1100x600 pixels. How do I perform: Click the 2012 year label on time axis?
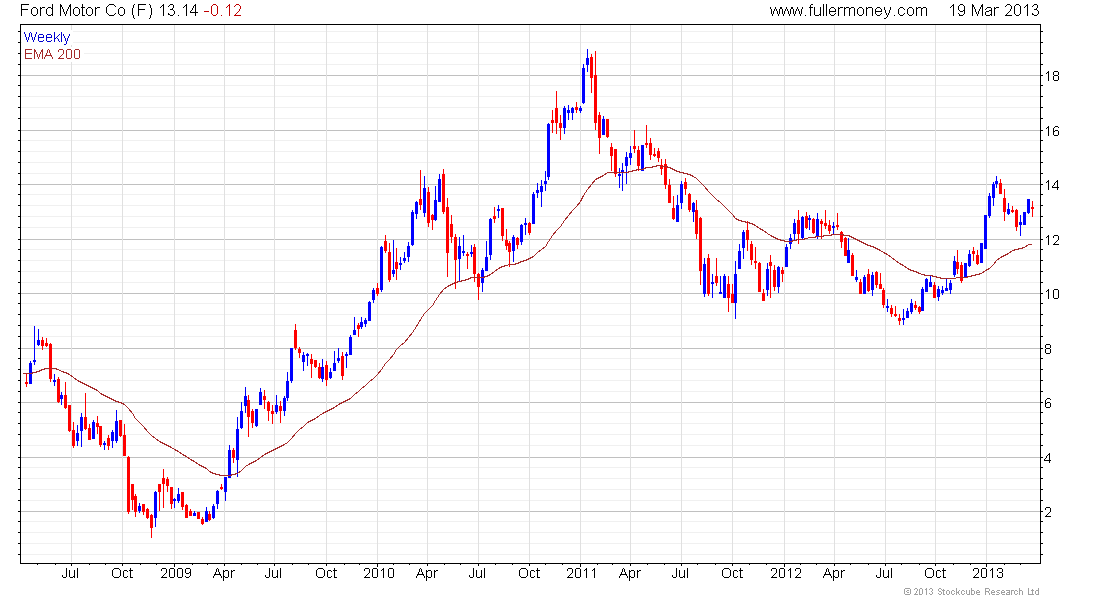[786, 573]
